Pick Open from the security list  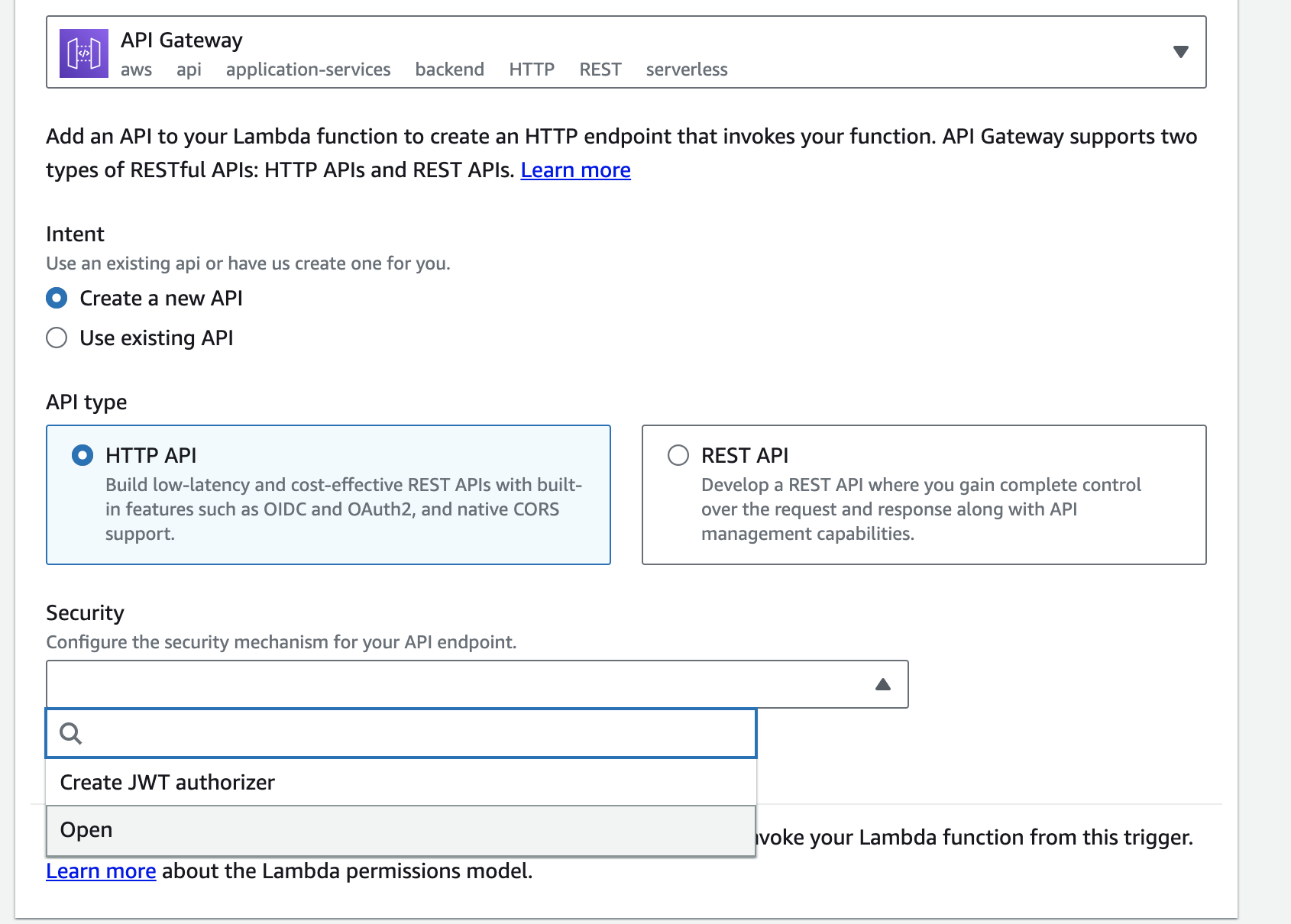tap(401, 830)
